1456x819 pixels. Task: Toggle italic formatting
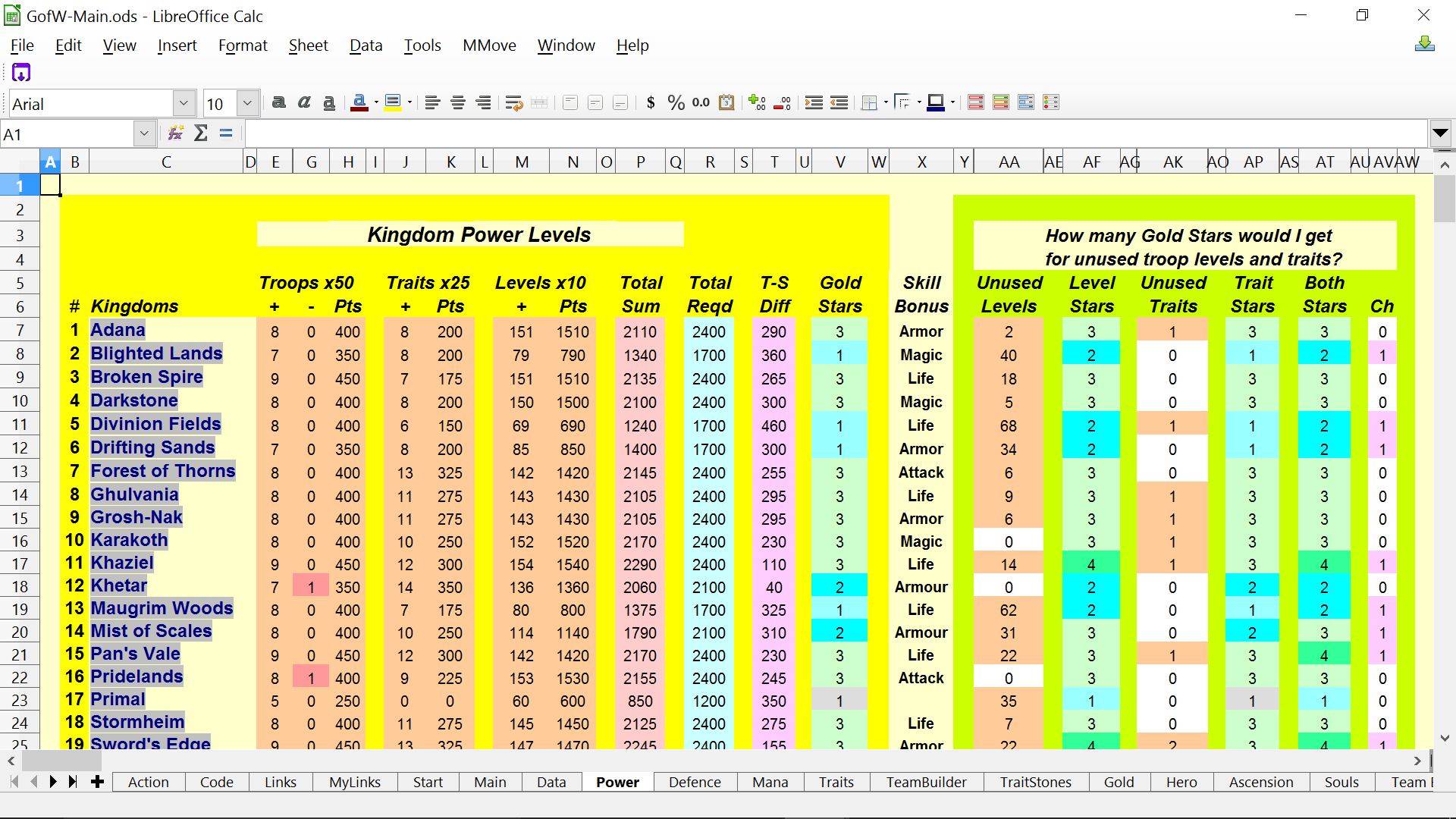point(304,102)
